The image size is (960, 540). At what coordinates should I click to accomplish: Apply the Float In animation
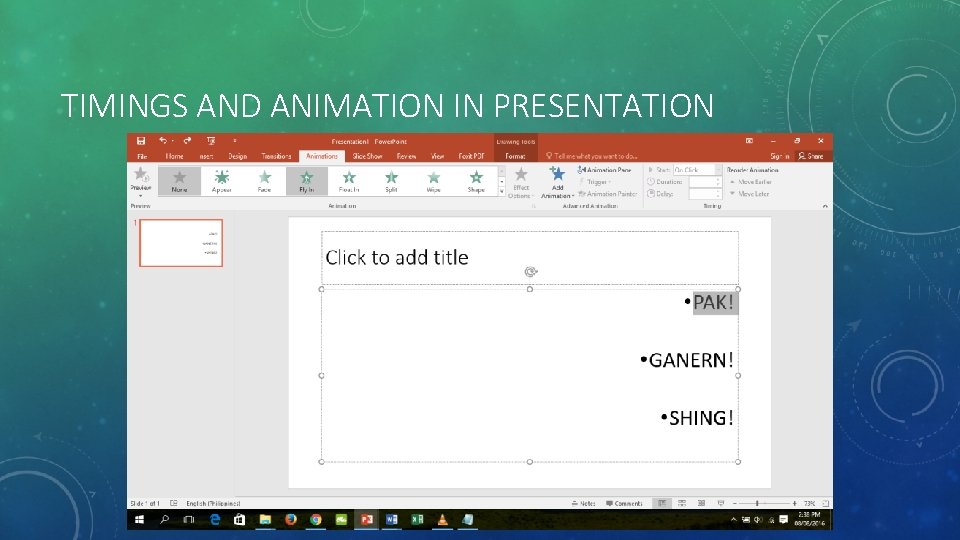coord(349,181)
